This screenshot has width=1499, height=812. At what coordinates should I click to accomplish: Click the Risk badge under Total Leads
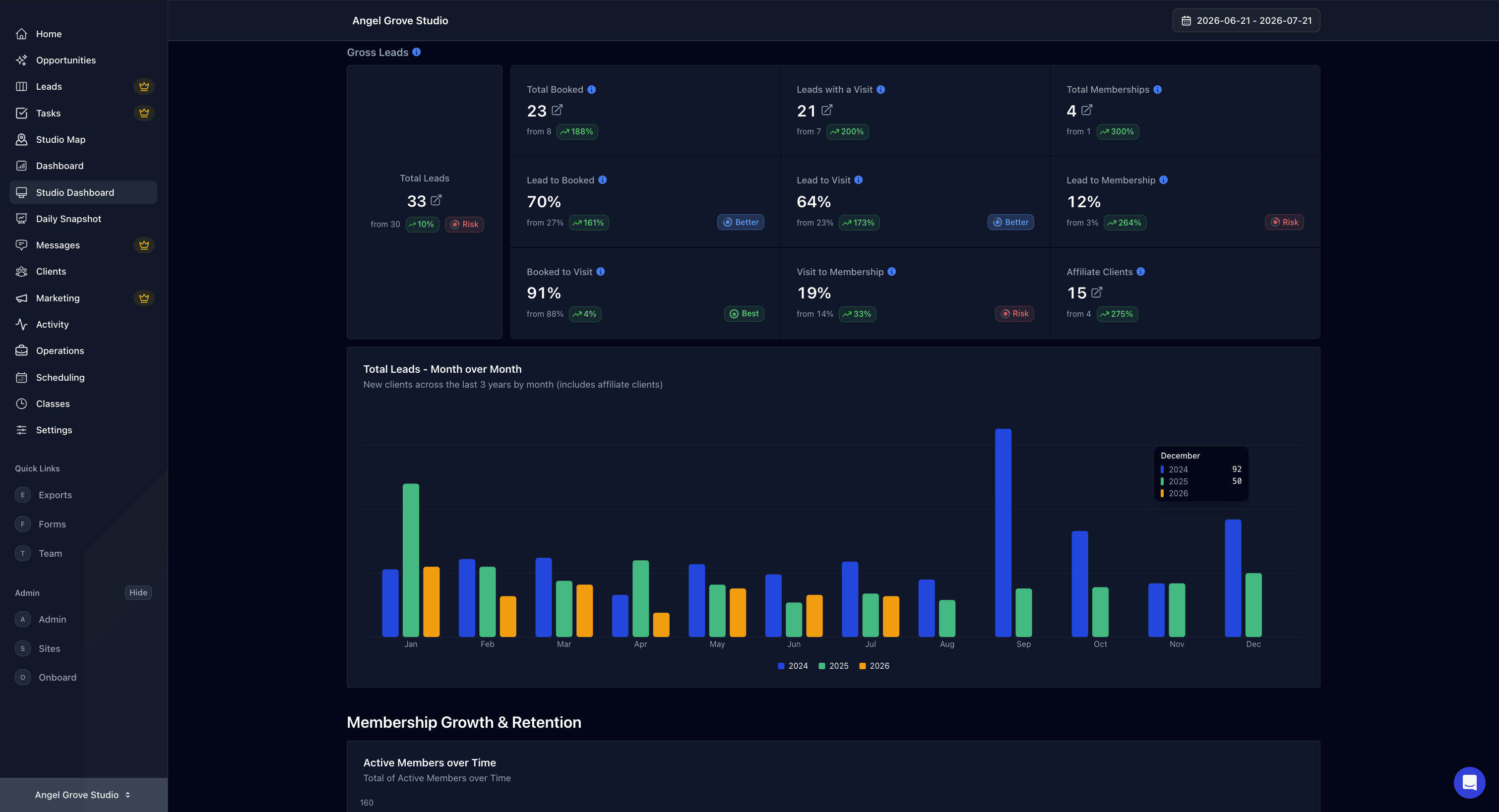(464, 225)
